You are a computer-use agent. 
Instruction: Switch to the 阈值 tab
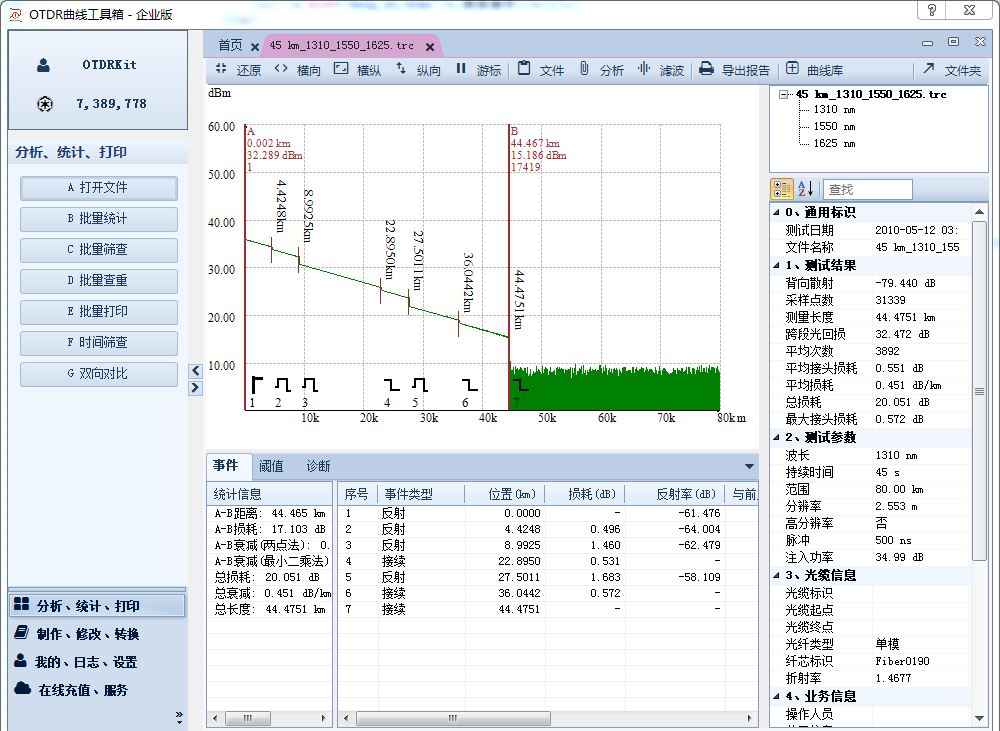[271, 466]
